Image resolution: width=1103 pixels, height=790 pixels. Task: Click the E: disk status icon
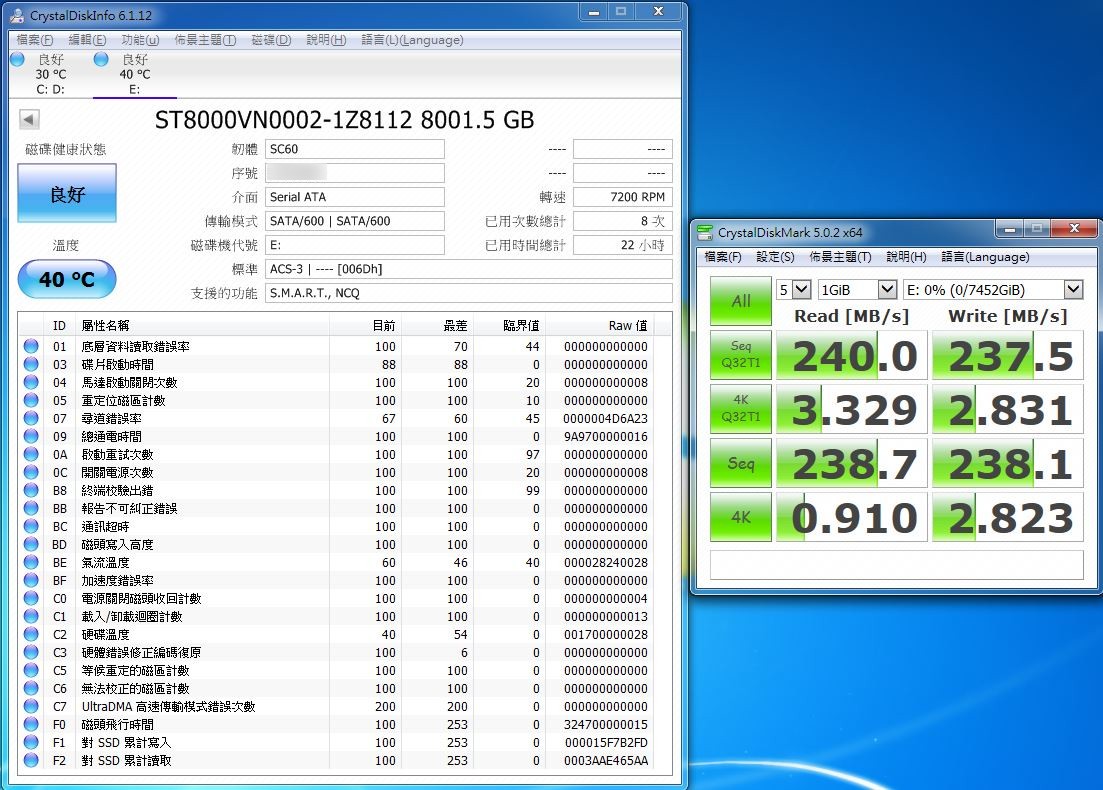point(101,60)
